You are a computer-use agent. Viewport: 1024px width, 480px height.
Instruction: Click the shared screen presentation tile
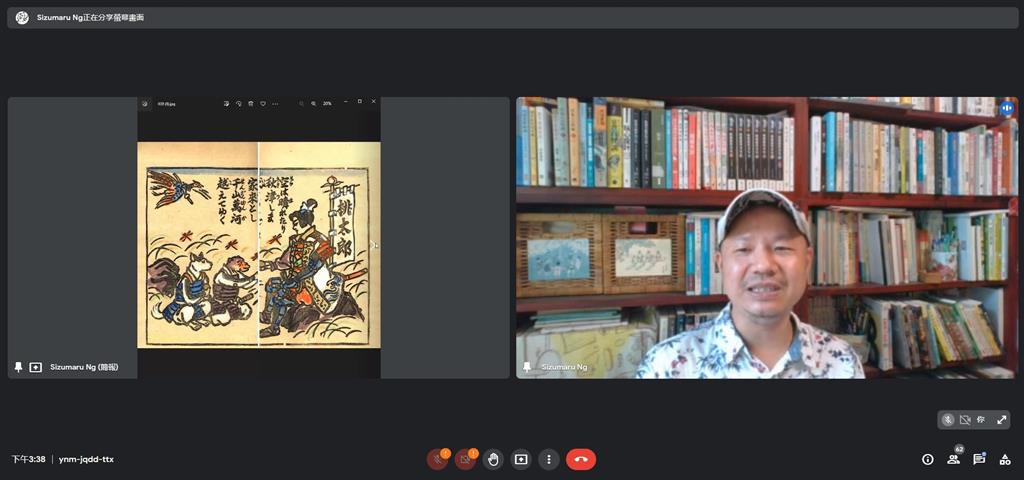pos(258,237)
